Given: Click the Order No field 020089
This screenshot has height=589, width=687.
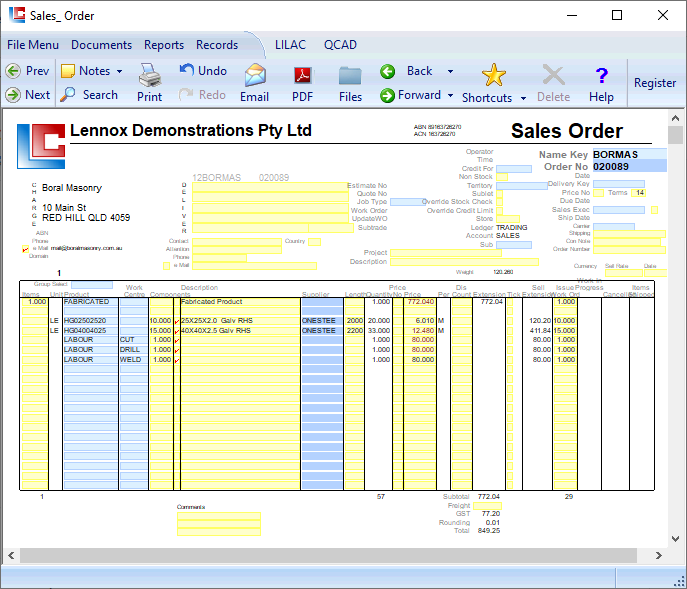Looking at the screenshot, I should tap(630, 166).
